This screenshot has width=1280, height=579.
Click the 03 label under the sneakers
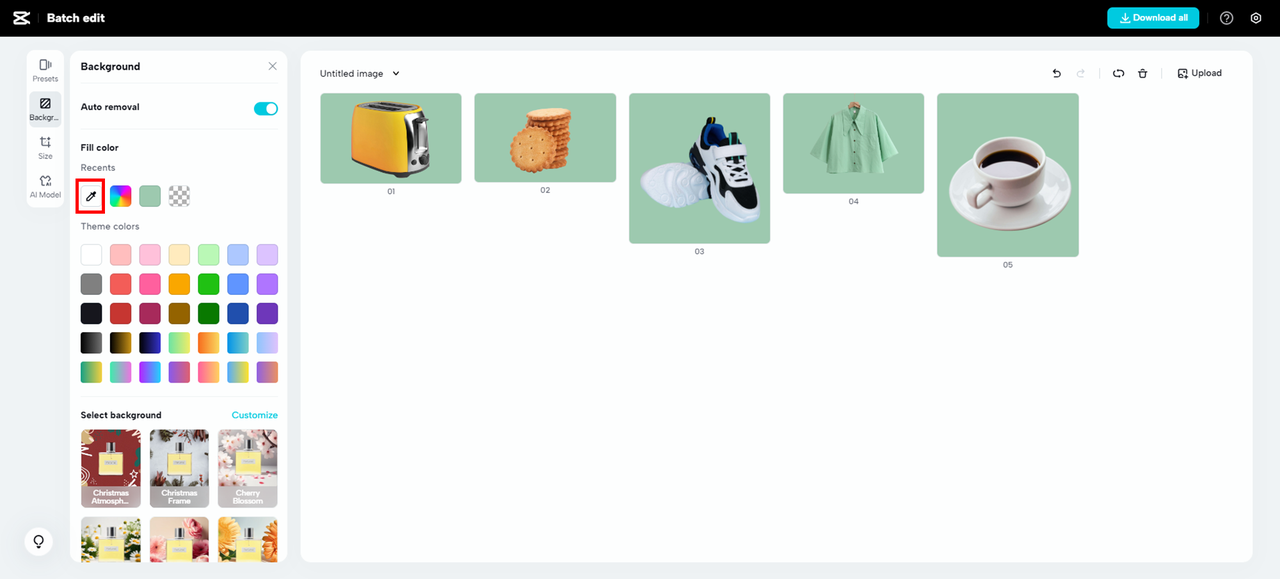(699, 252)
